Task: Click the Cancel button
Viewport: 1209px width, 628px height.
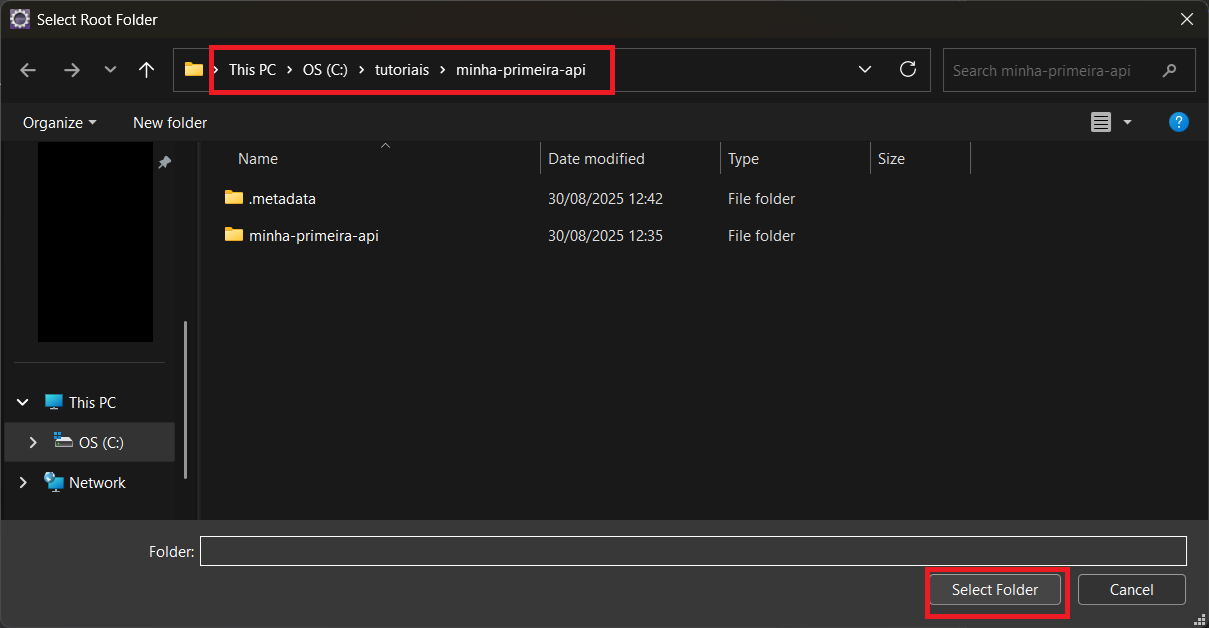Action: [x=1131, y=589]
